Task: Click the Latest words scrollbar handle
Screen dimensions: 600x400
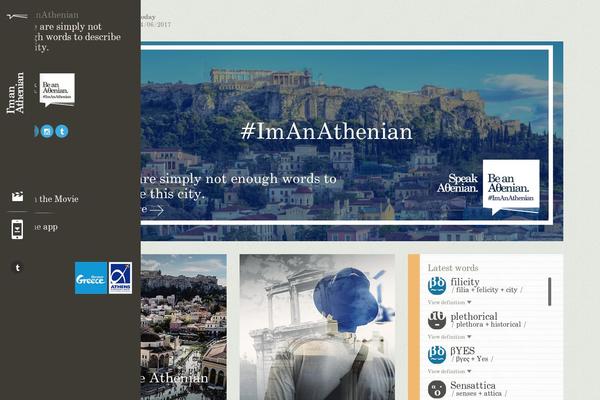Action: click(550, 292)
